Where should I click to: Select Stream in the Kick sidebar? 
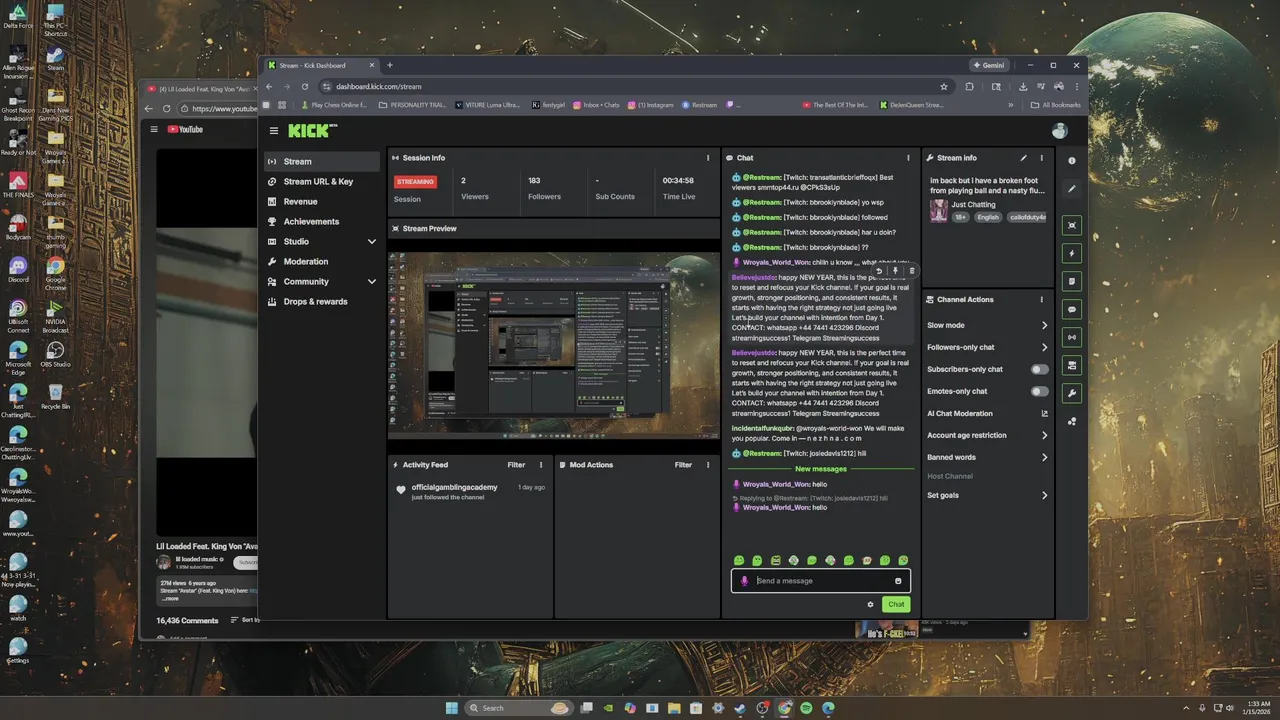click(x=322, y=161)
